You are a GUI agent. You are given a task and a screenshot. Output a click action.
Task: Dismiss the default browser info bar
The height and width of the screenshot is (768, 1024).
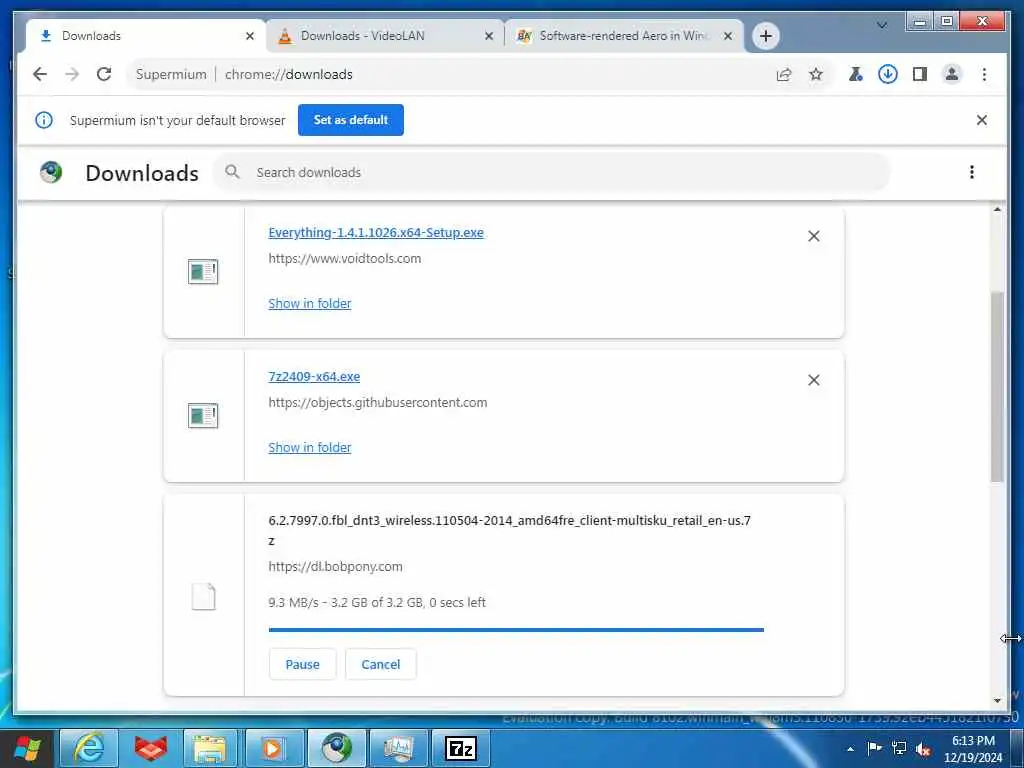tap(982, 120)
